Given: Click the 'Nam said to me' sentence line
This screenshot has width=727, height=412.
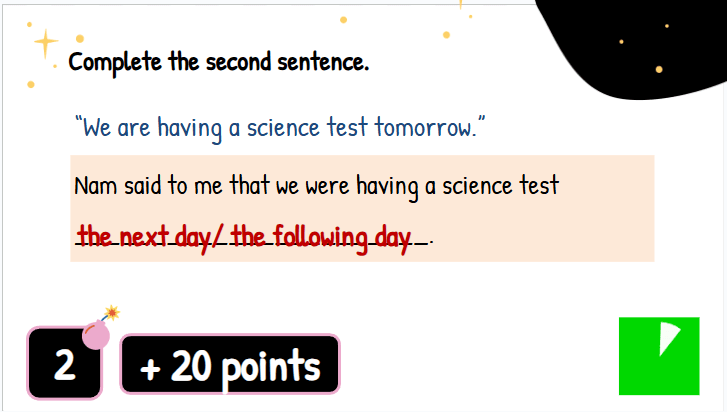Looking at the screenshot, I should 317,186.
